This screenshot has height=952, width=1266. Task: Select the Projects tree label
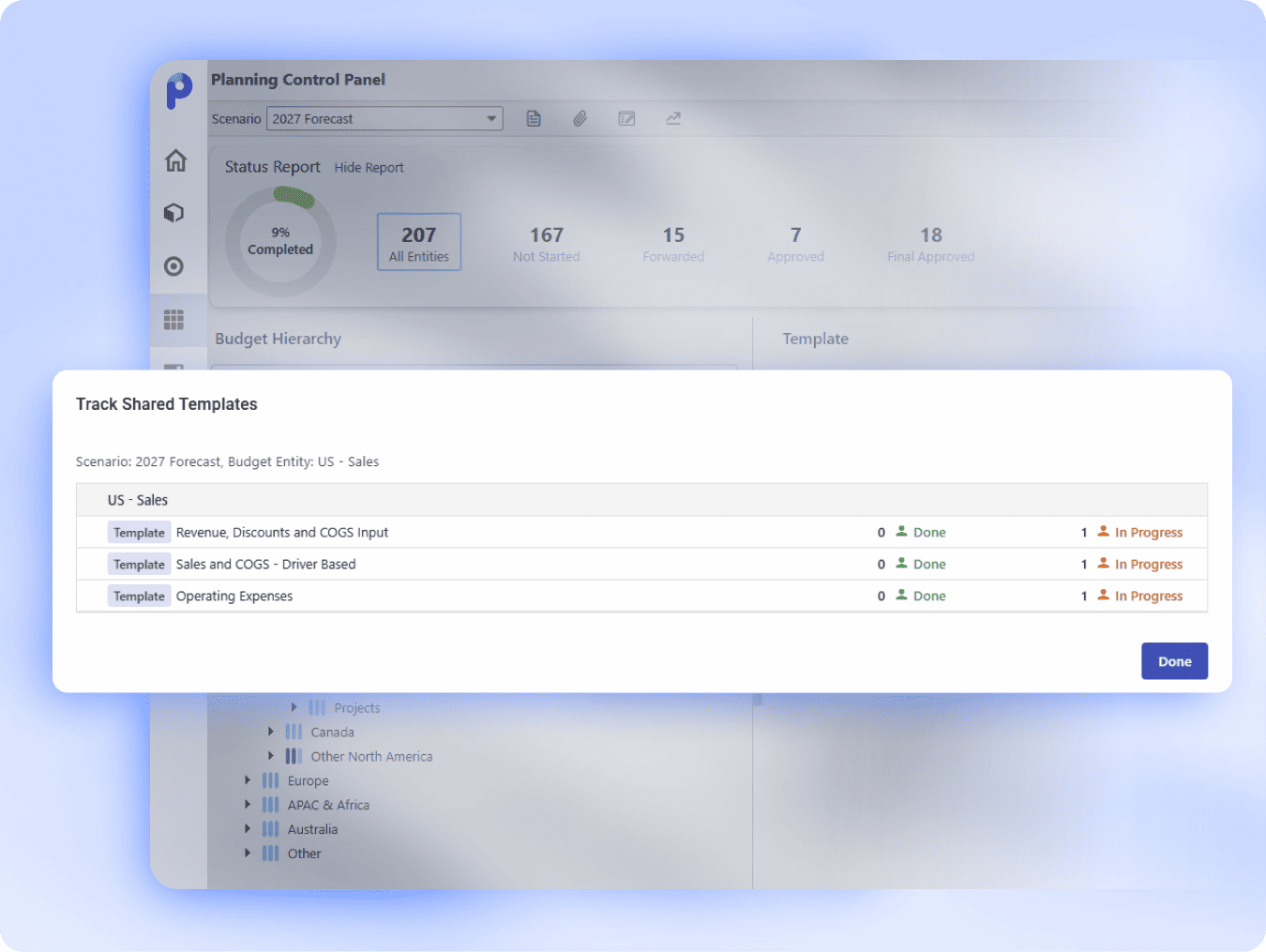(x=356, y=708)
